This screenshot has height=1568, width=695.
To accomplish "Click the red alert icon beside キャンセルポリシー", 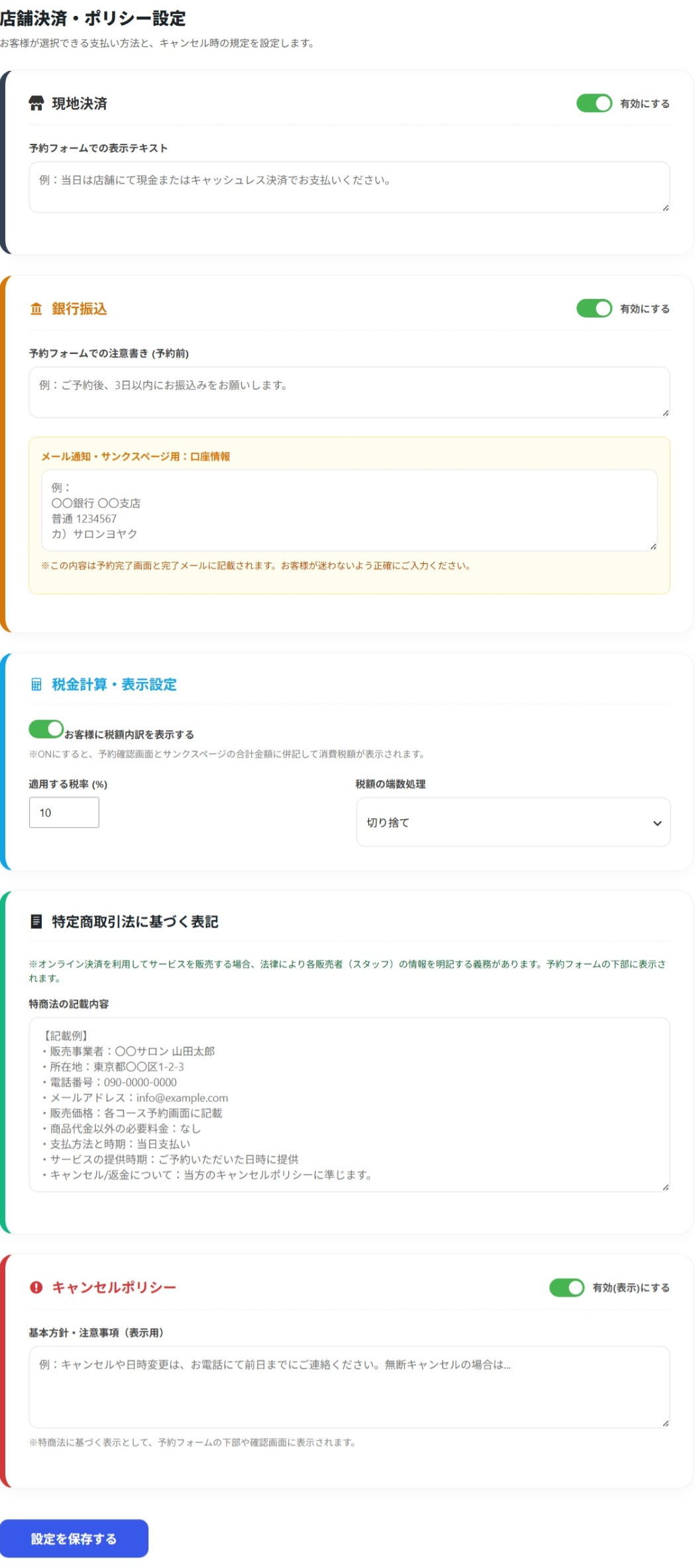I will point(36,1287).
